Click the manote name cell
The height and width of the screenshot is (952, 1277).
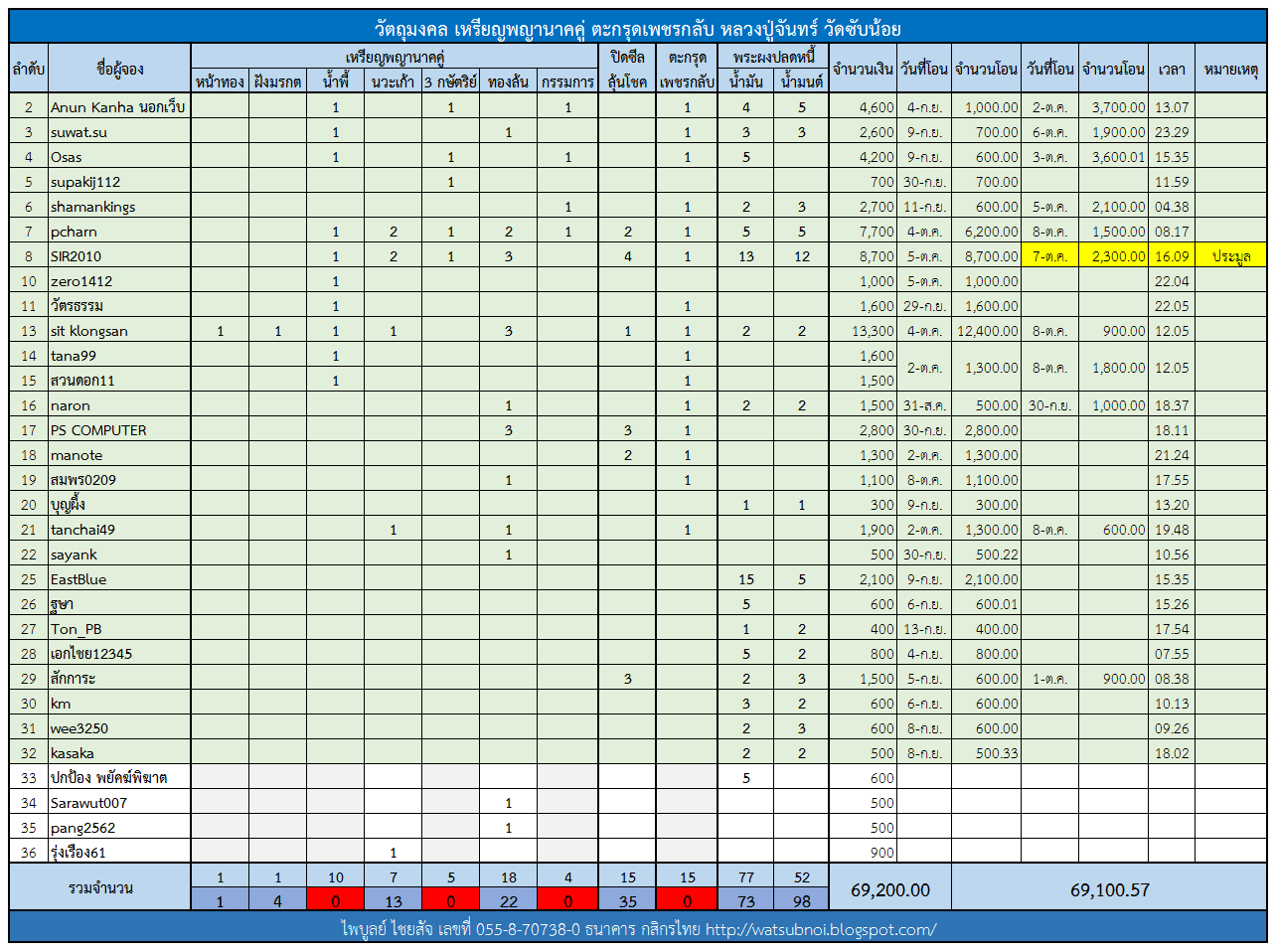119,455
